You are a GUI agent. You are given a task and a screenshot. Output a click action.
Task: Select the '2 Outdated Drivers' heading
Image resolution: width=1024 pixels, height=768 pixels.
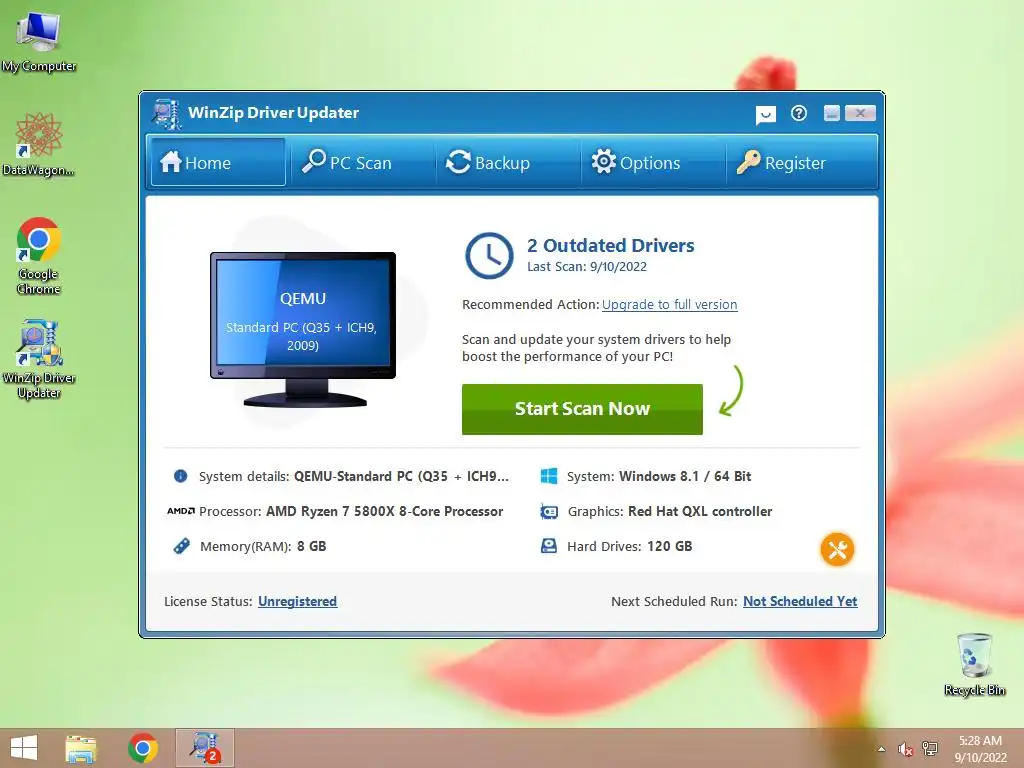pos(611,246)
